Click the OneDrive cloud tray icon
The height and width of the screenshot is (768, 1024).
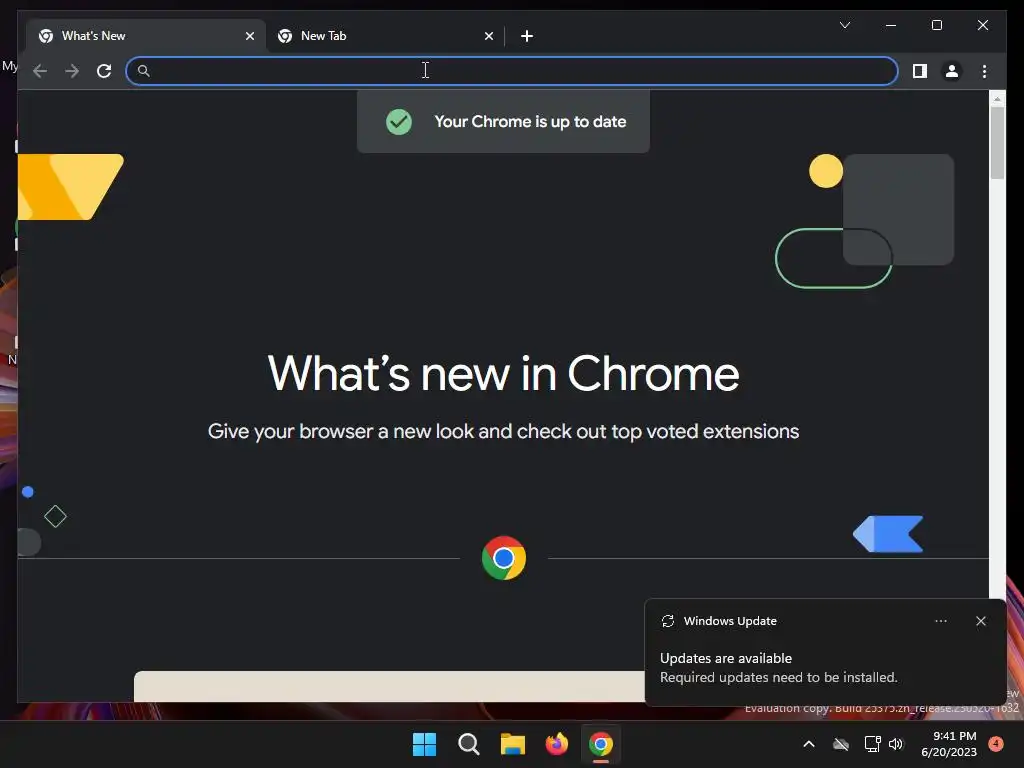click(x=841, y=744)
